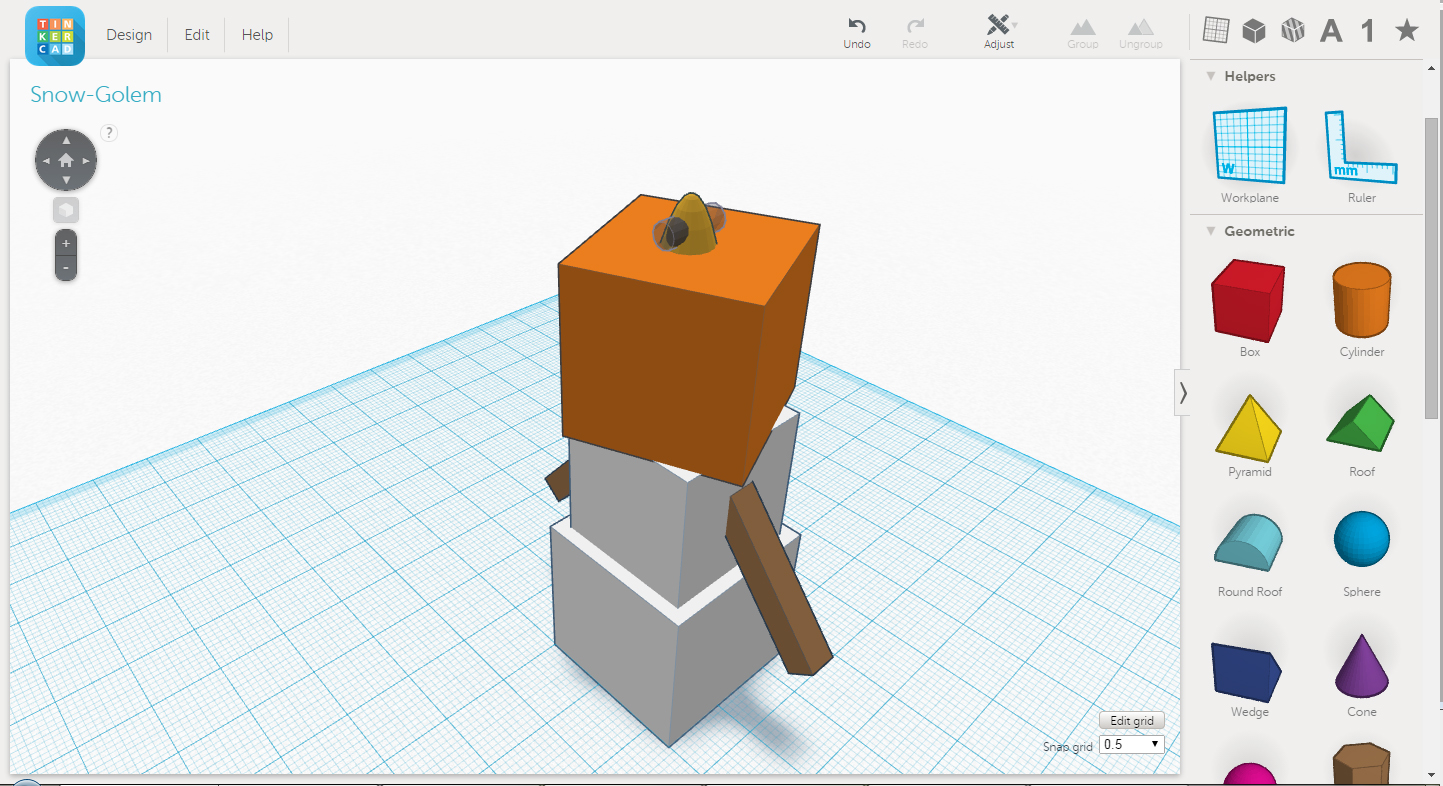Click the fit view cube button
Screen dimensions: 1443x786
pyautogui.click(x=66, y=211)
